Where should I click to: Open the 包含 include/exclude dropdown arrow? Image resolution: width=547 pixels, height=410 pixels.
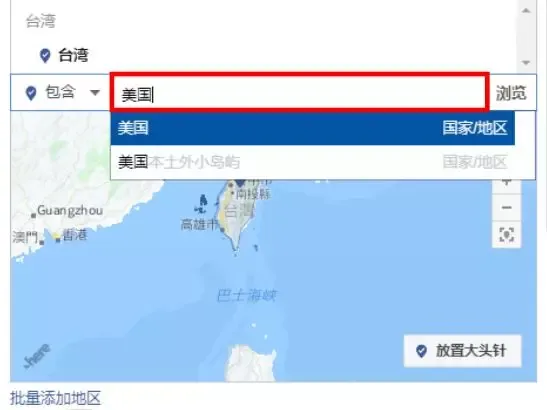pos(95,92)
